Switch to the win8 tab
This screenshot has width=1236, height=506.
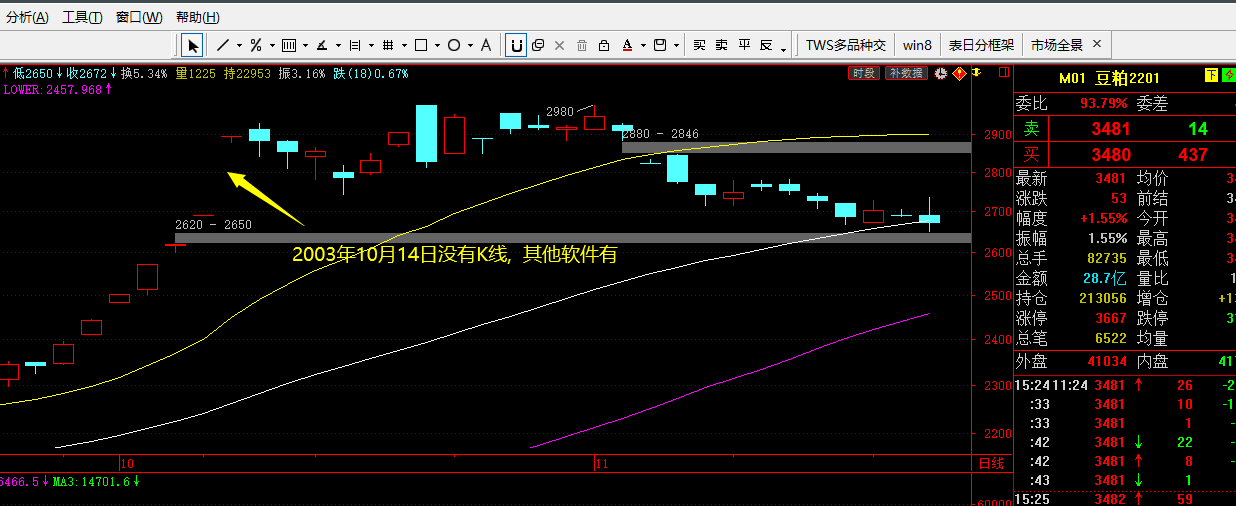917,45
